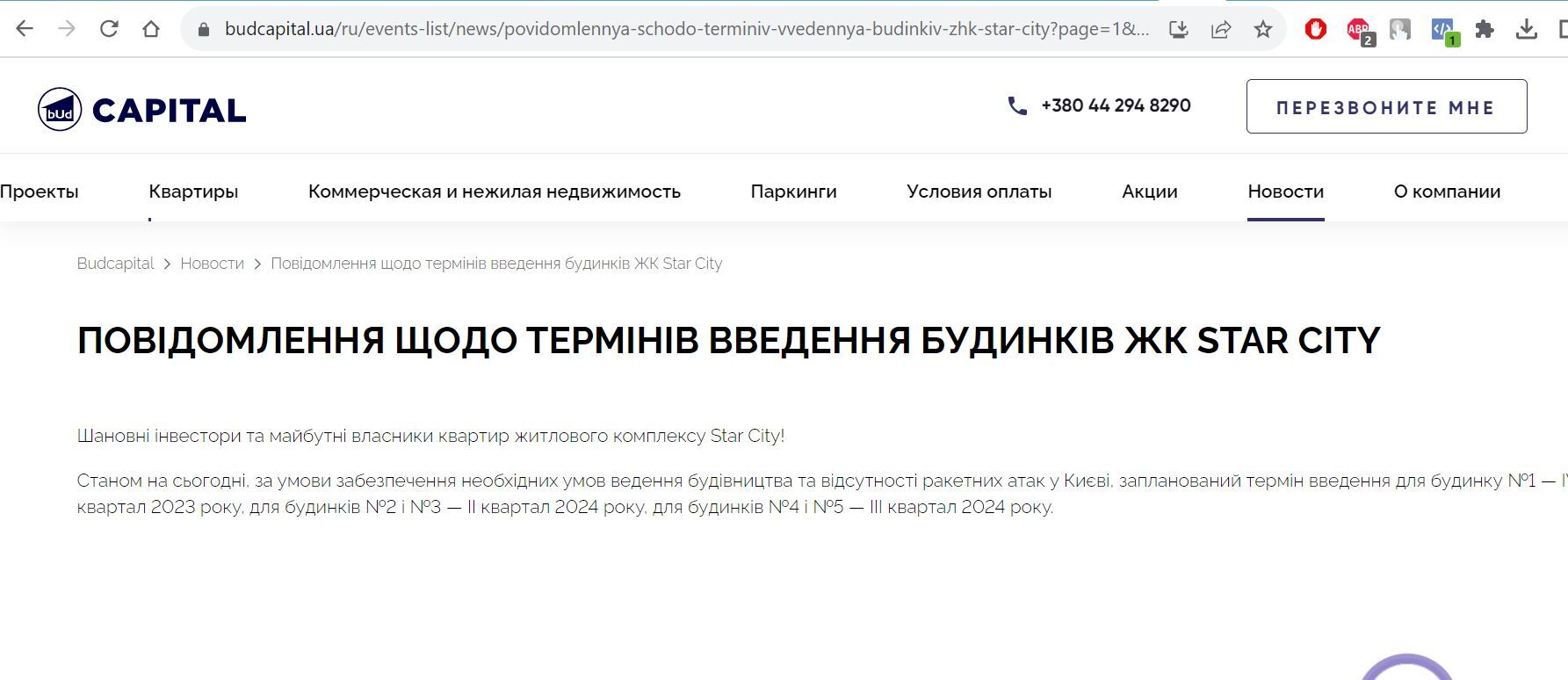The width and height of the screenshot is (1568, 680).
Task: Bookmark this page with the star
Action: tap(1263, 29)
